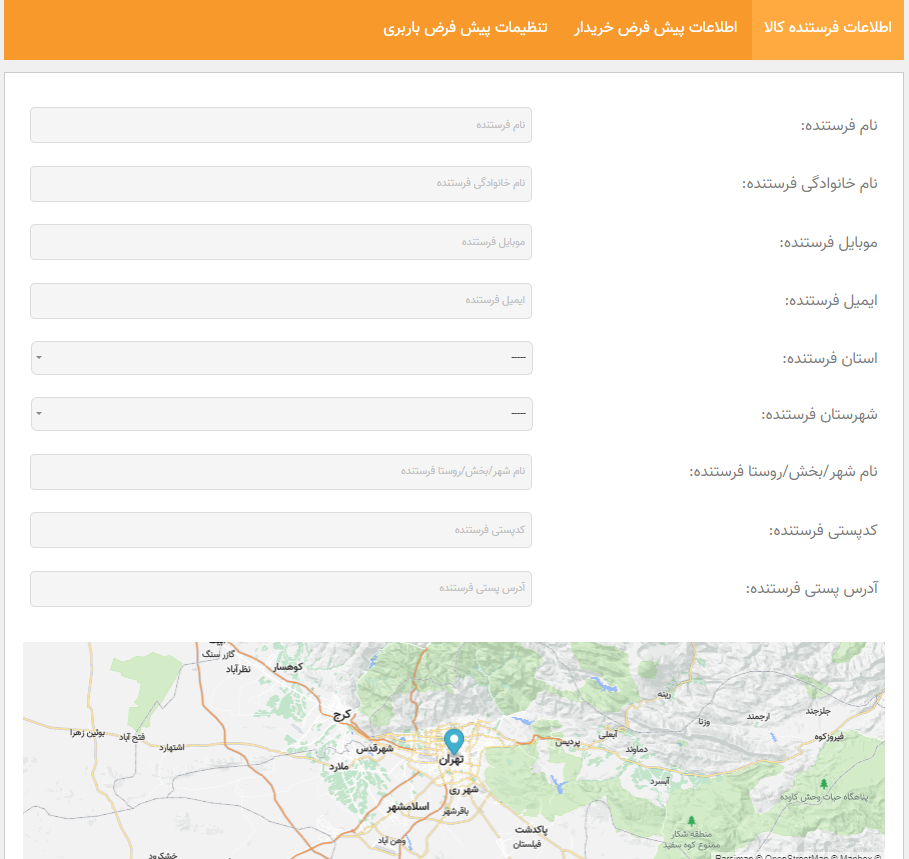Click اسلامشهر label on the map
Viewport: 909px width, 859px height.
click(x=408, y=806)
